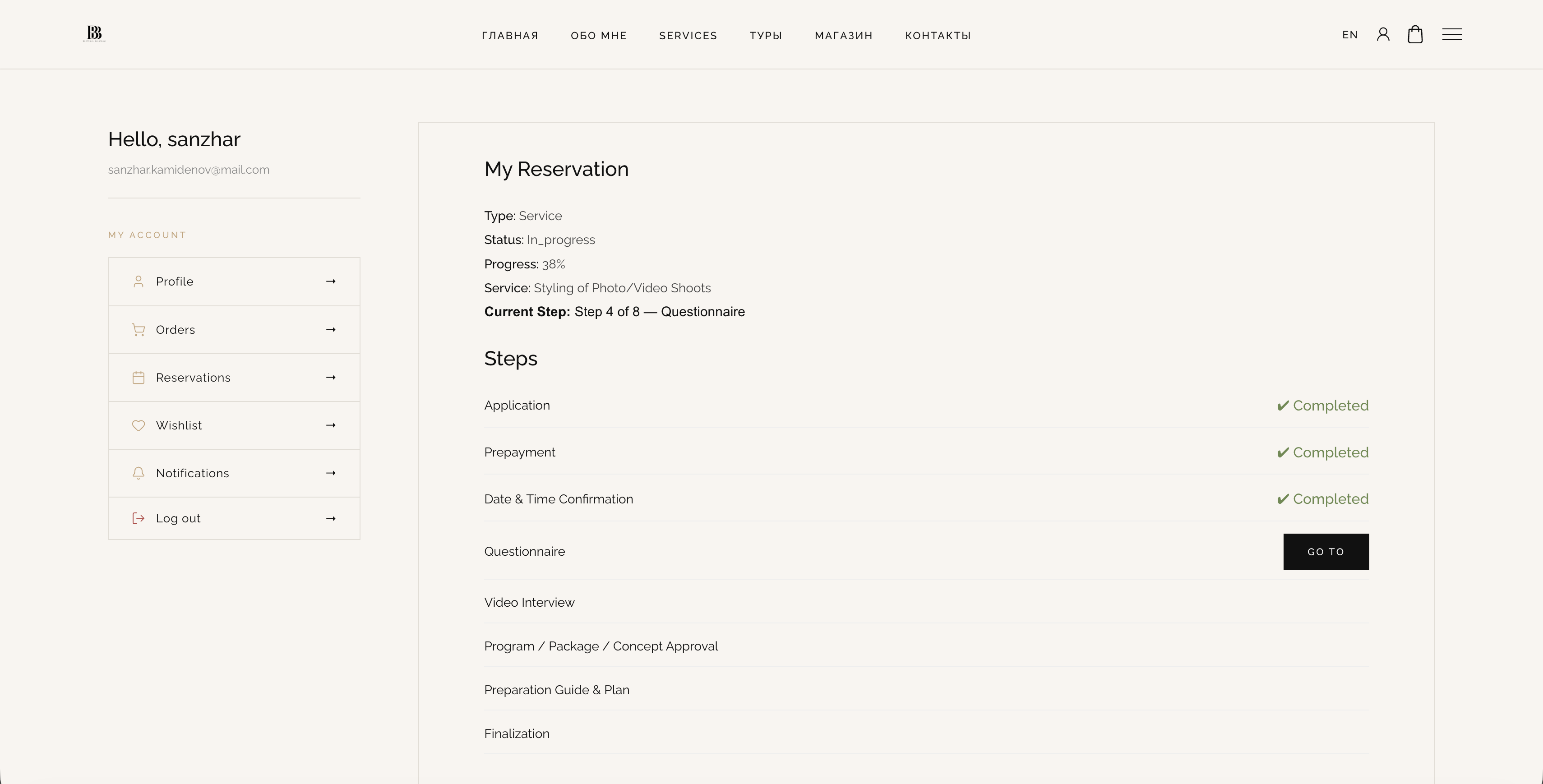Click the Wishlist heart icon
Screen dimensions: 1543x784
pyautogui.click(x=139, y=425)
